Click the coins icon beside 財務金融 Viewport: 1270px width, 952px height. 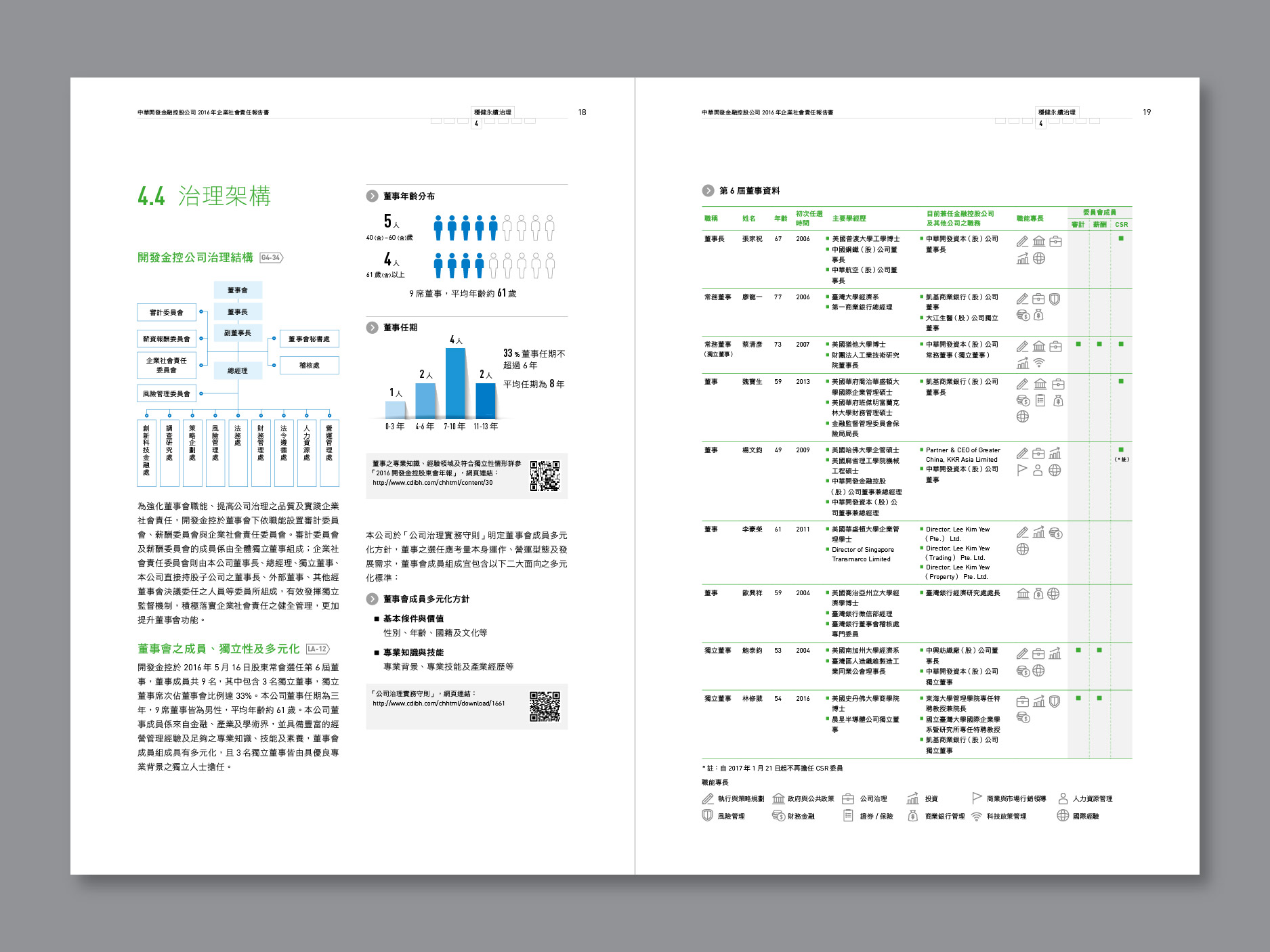778,816
